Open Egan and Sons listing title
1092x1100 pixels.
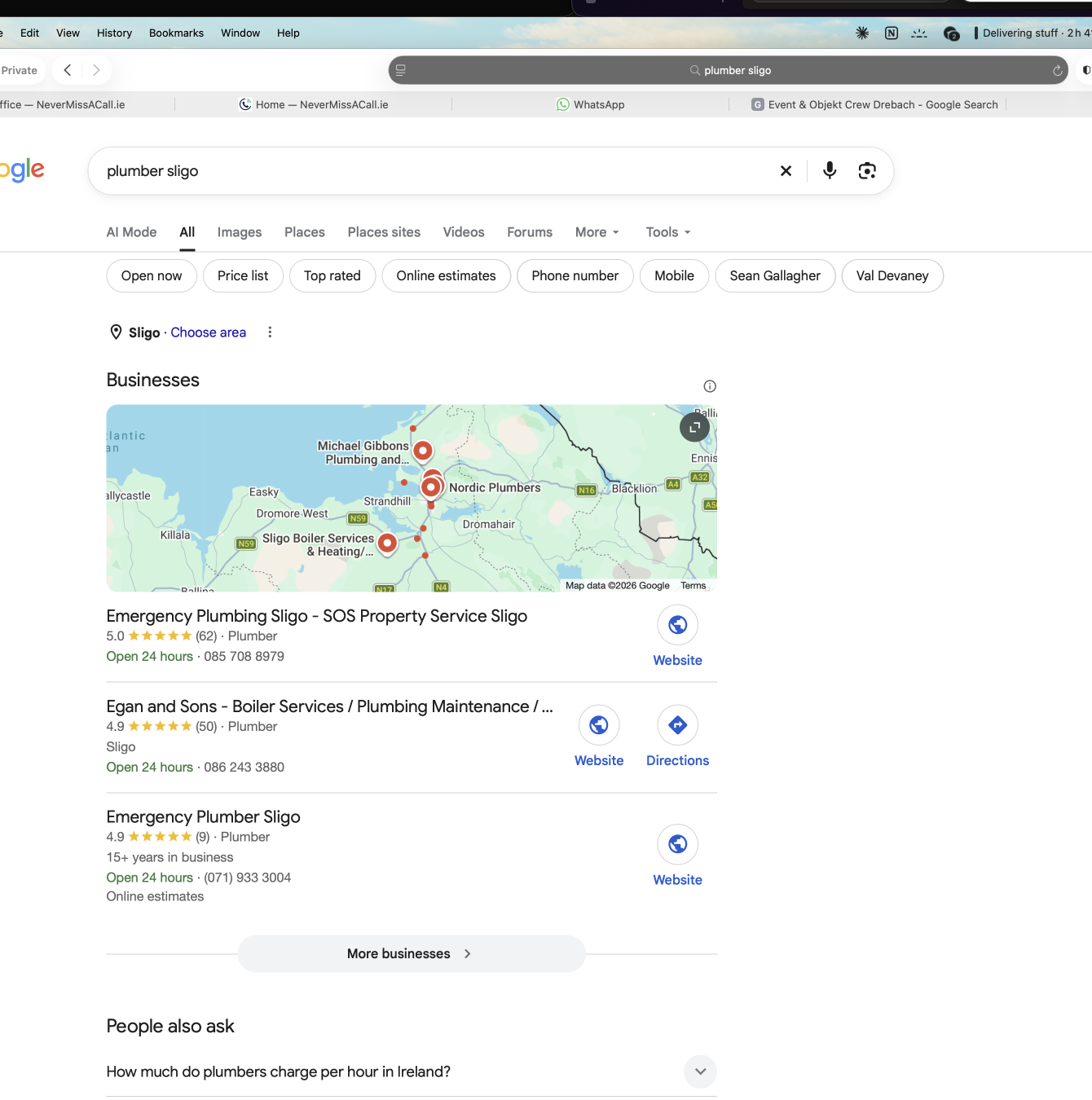pyautogui.click(x=330, y=706)
